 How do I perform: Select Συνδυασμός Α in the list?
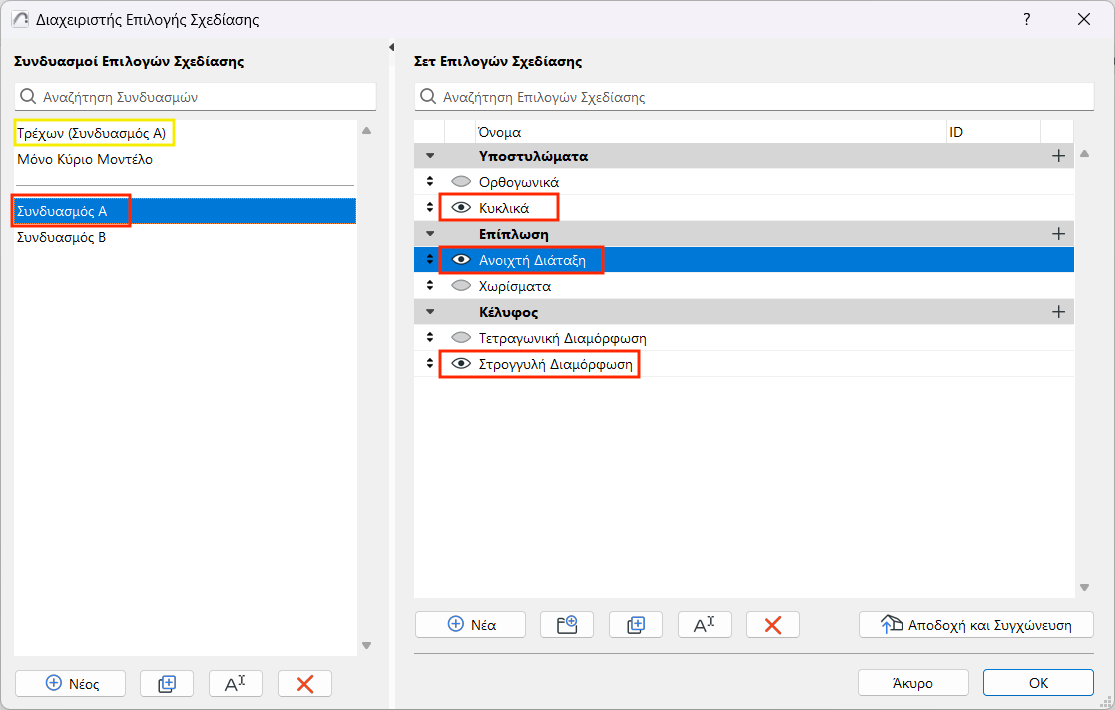coord(185,211)
